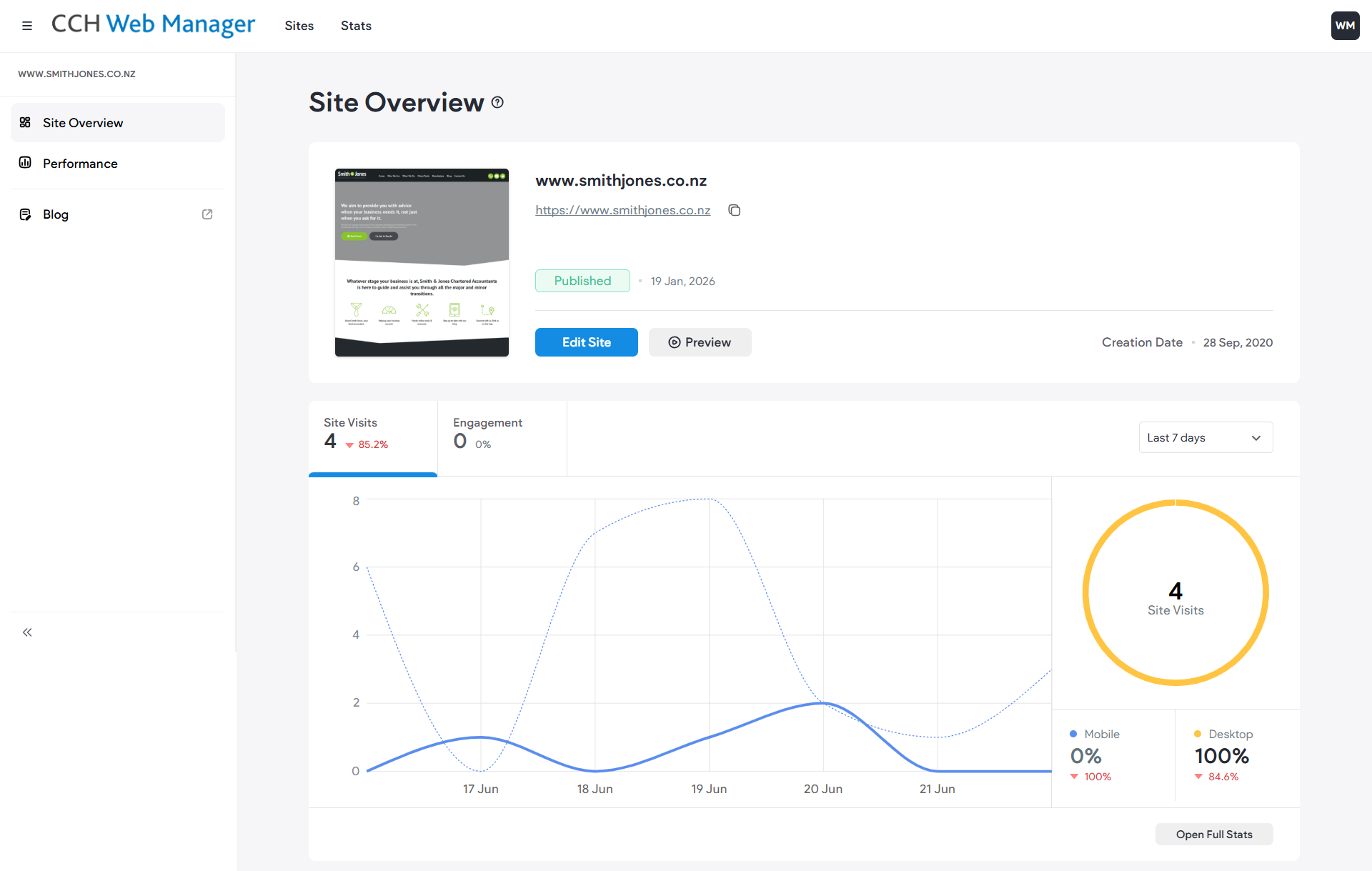
Task: Collapse sidebar with double-chevron icon
Action: pos(27,632)
